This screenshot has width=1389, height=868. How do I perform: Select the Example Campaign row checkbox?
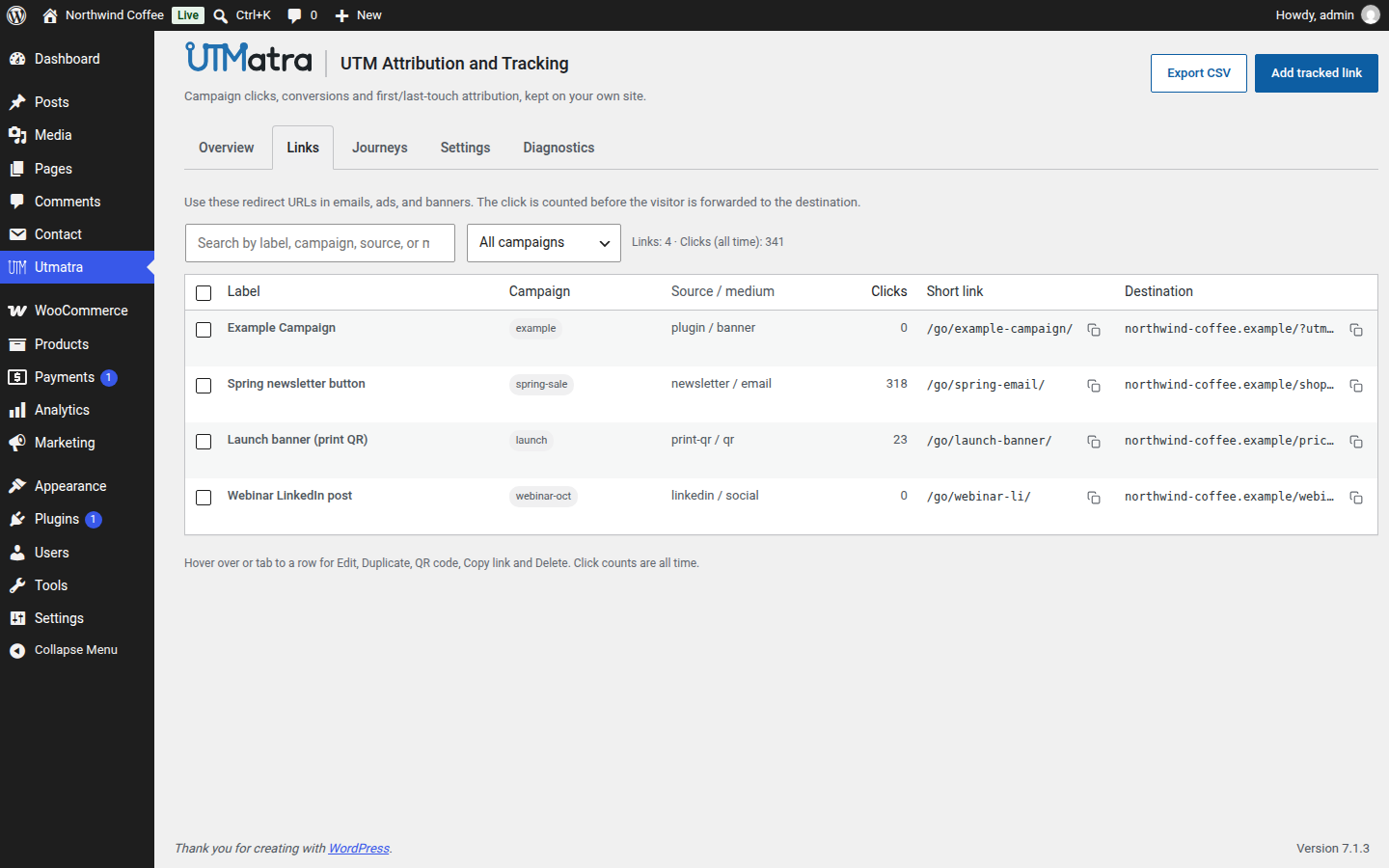[204, 330]
